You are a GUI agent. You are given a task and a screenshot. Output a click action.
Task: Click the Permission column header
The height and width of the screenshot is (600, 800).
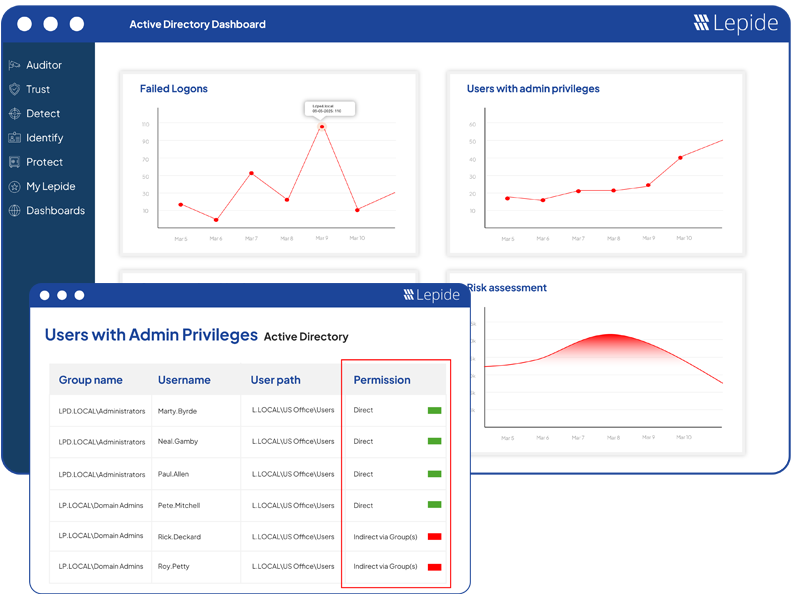coord(382,380)
